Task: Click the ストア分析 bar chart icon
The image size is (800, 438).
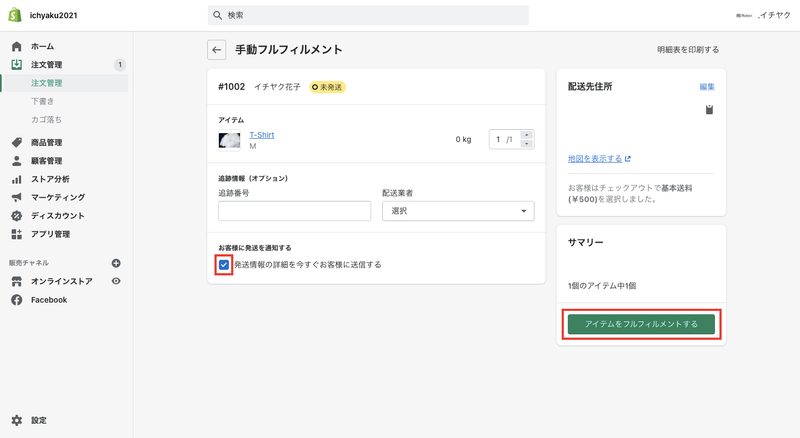Action: [17, 179]
